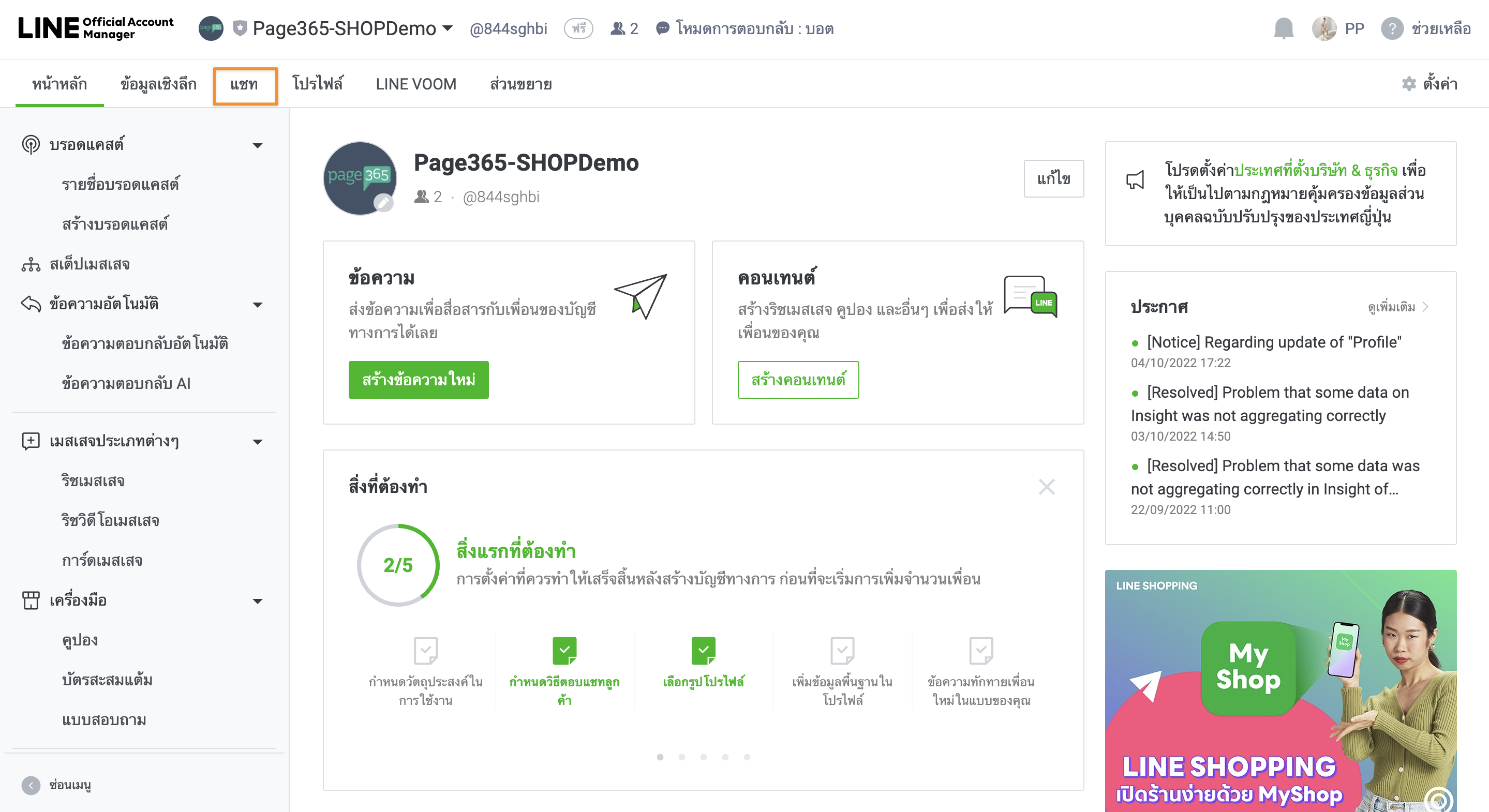Open the ส่วนขยาย tab
This screenshot has width=1489, height=812.
[x=521, y=84]
